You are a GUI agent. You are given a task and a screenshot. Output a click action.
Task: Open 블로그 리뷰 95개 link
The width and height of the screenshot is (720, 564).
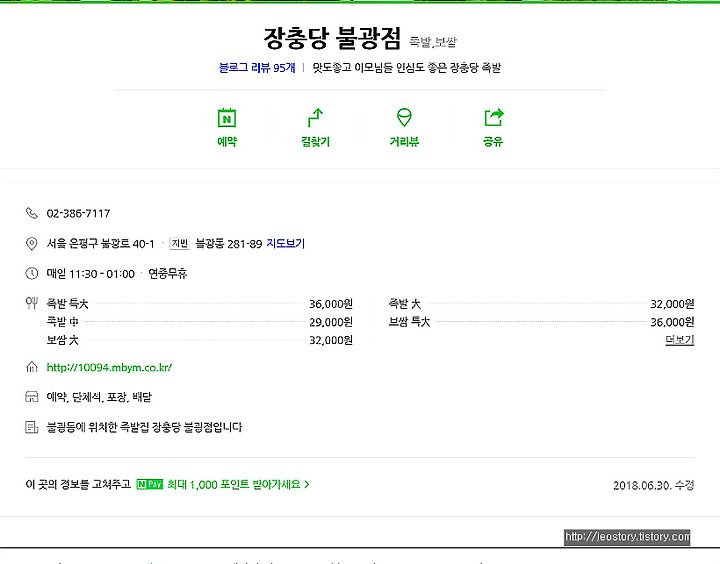[x=257, y=68]
